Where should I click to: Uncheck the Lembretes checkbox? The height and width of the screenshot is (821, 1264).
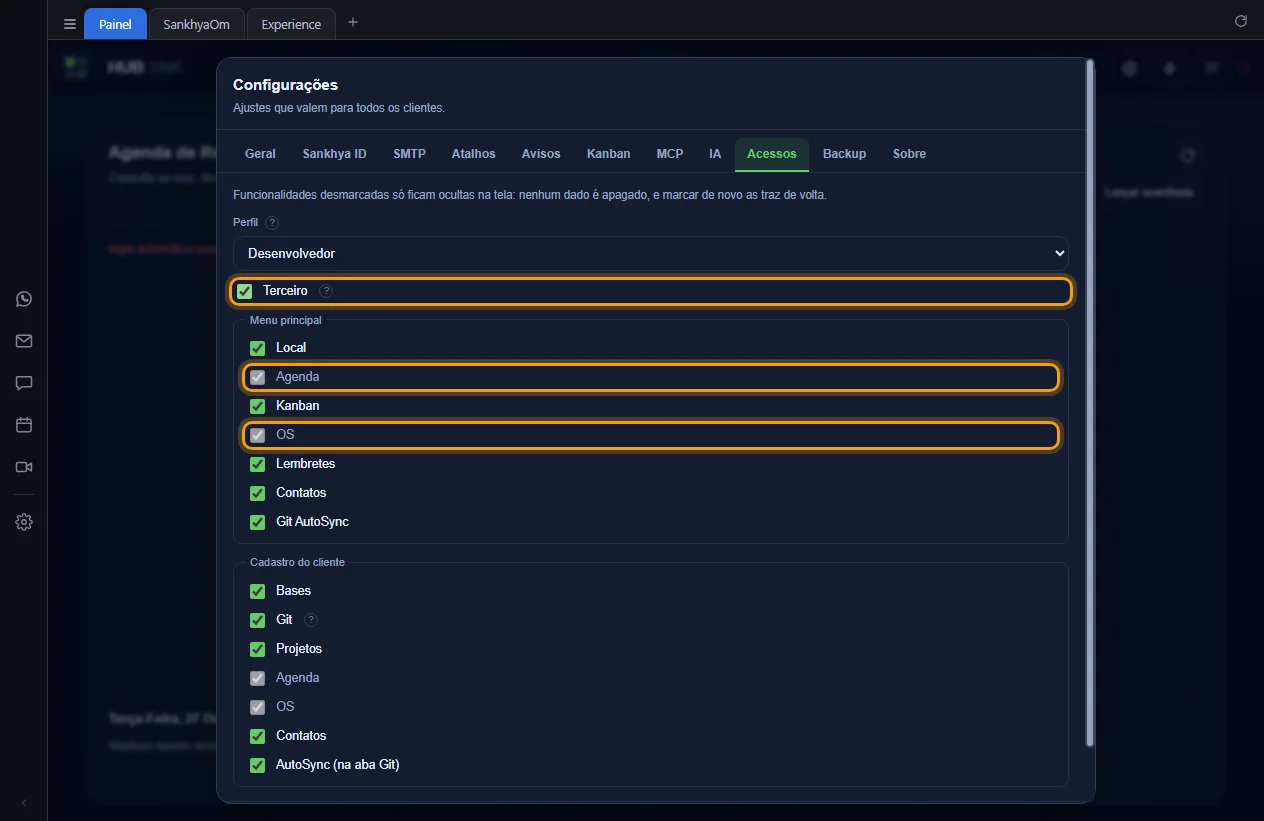pyautogui.click(x=257, y=464)
